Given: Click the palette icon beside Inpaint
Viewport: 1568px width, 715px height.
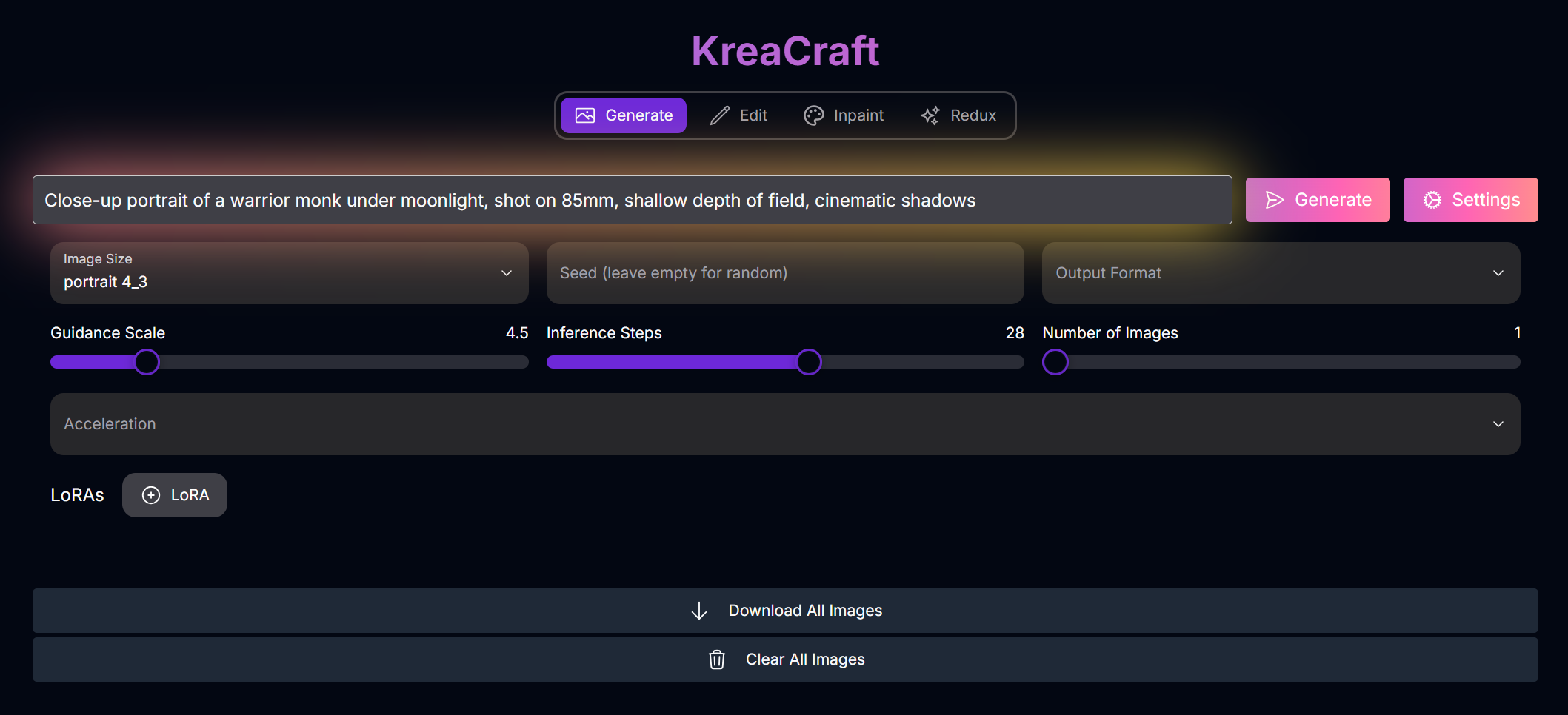Looking at the screenshot, I should pos(814,115).
